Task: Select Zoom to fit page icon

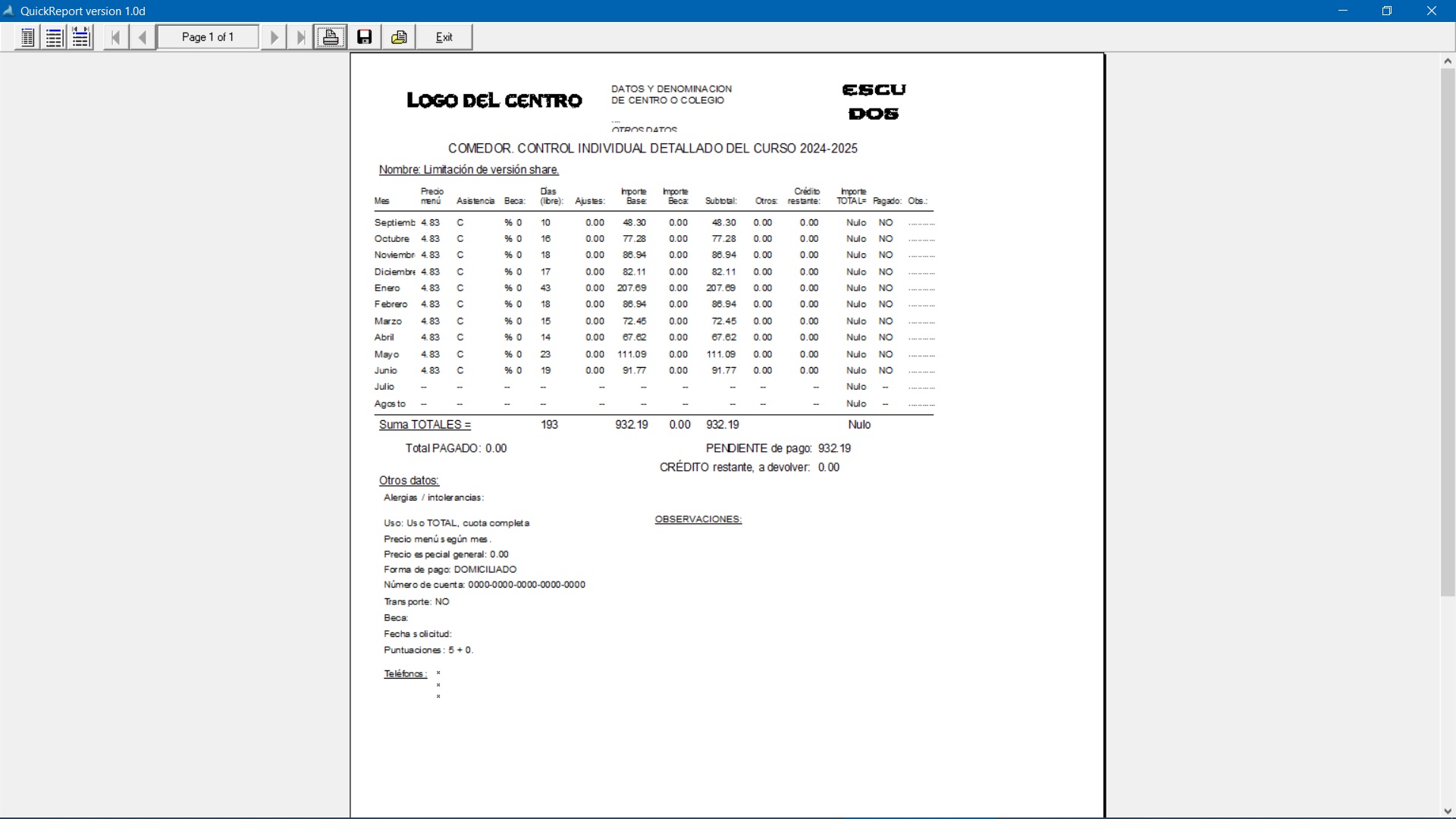Action: click(x=27, y=37)
